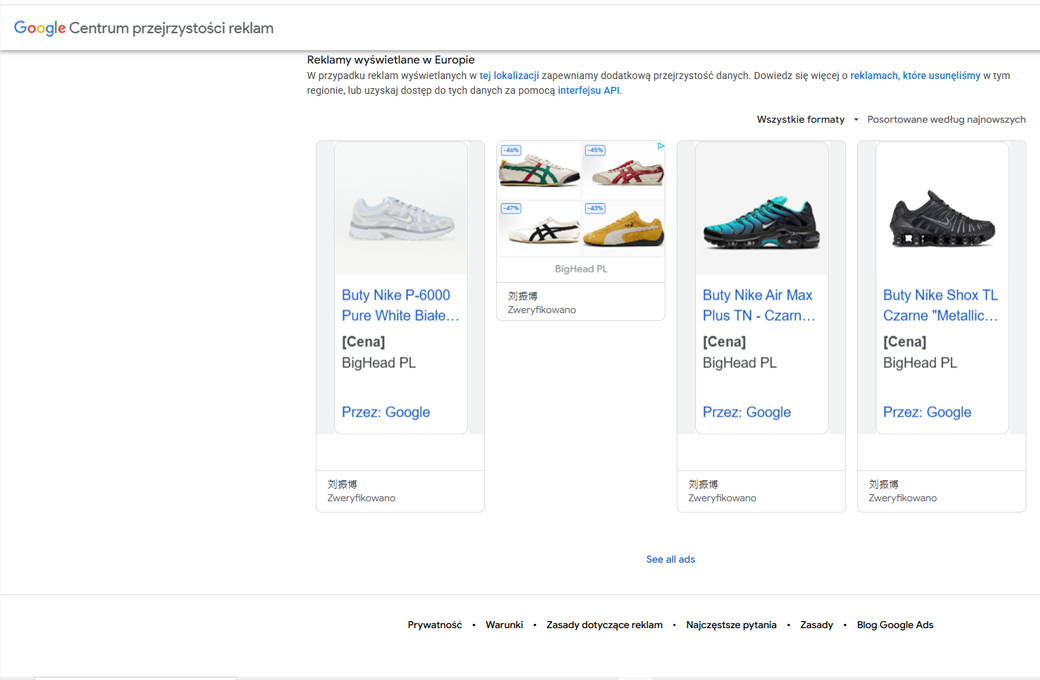Click the AdChoices icon on the BigHead PL collage ad
1040x680 pixels.
click(661, 146)
